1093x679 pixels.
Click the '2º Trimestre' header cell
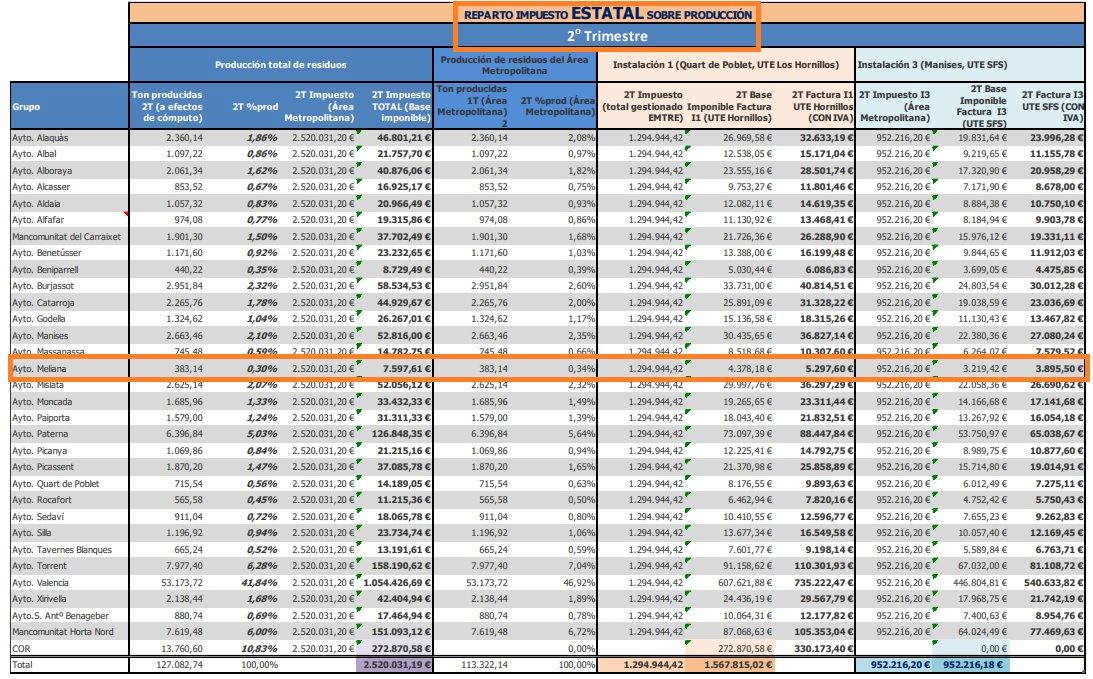[x=607, y=36]
